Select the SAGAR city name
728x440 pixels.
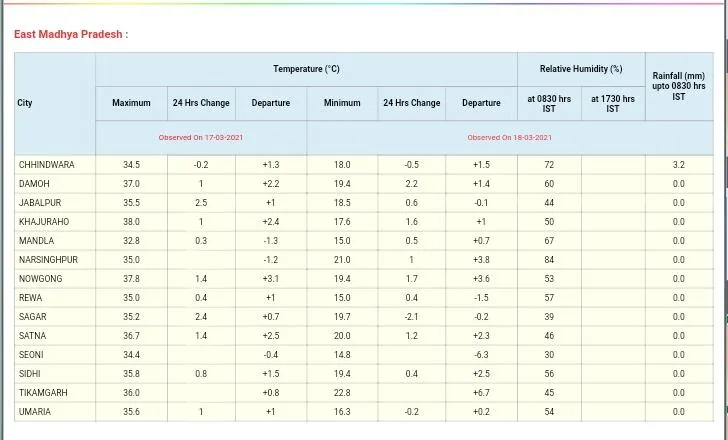tap(32, 317)
